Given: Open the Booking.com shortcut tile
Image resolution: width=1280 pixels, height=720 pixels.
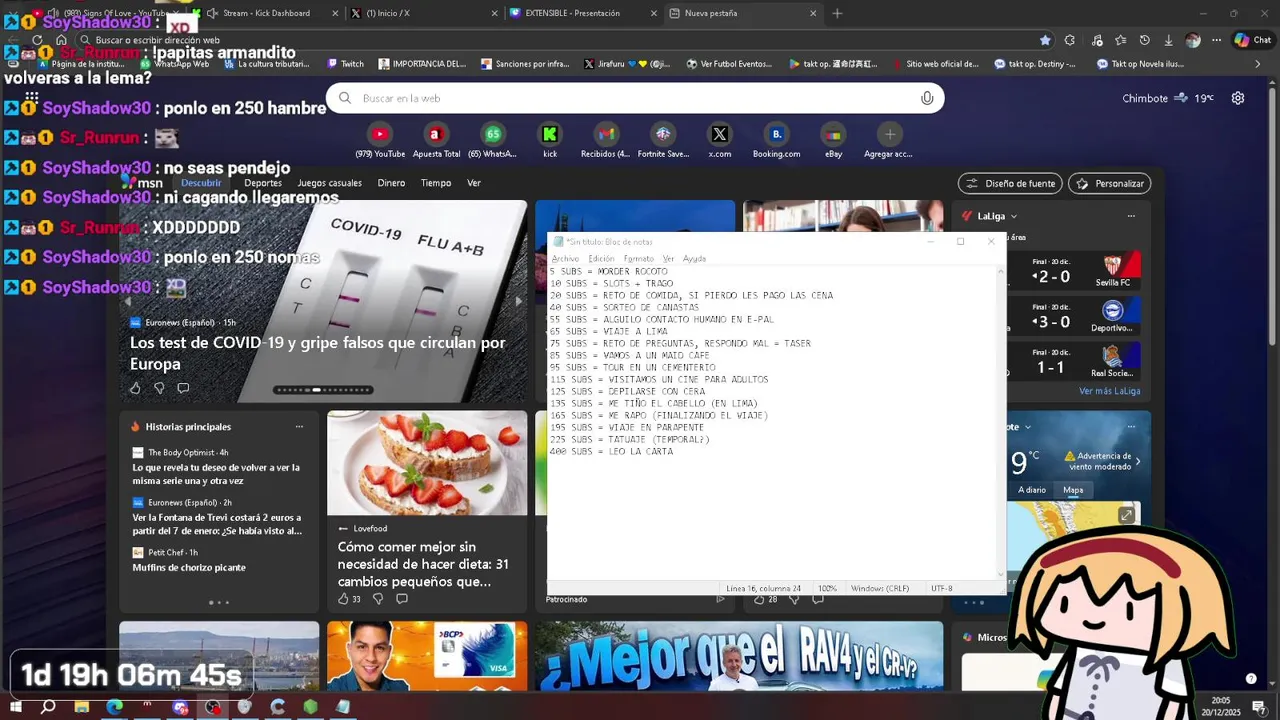Looking at the screenshot, I should (x=777, y=141).
